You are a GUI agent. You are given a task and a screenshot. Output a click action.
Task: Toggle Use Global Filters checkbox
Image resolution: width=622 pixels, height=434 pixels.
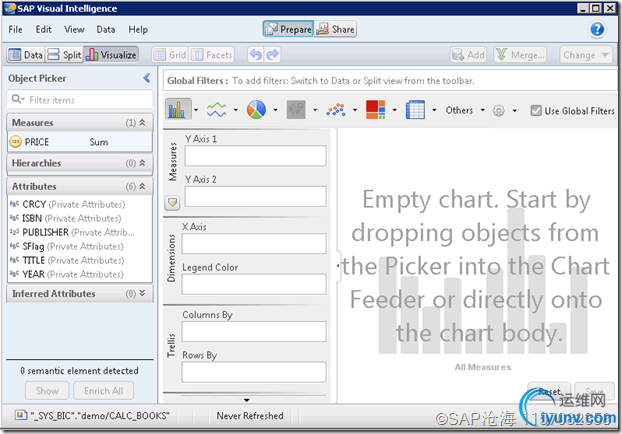point(536,111)
